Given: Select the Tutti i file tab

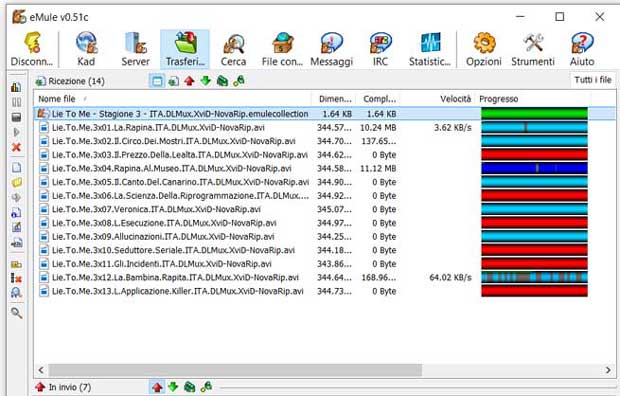Looking at the screenshot, I should pos(593,80).
